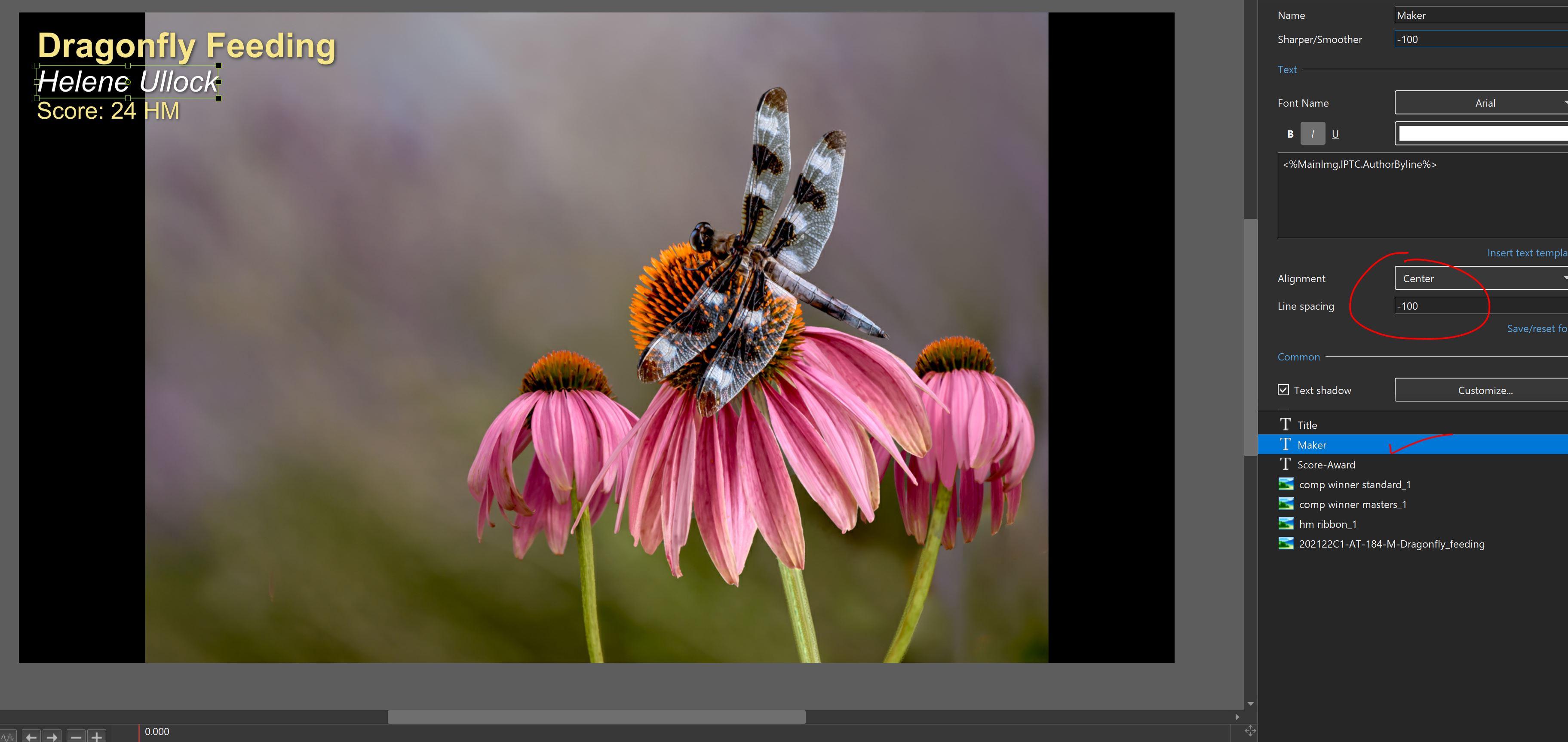Toggle Italic text formatting

pos(1312,134)
